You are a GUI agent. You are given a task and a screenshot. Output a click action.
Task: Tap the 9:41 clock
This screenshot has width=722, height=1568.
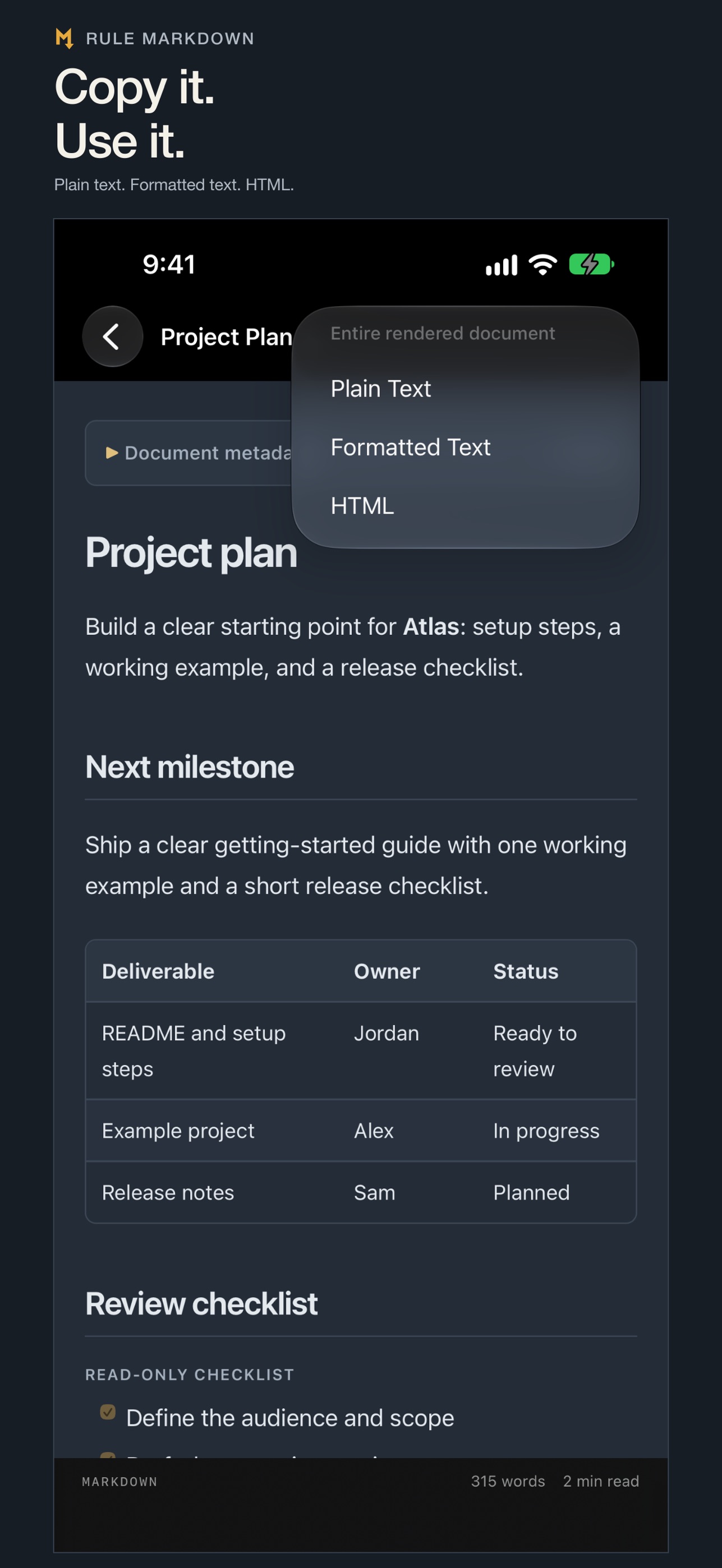tap(169, 265)
